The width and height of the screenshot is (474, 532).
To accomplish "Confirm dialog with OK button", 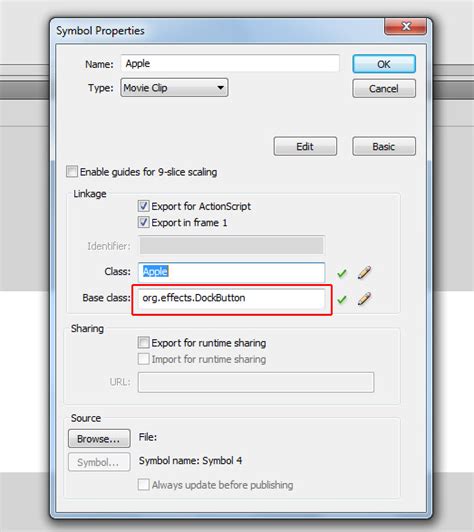I will [x=384, y=64].
